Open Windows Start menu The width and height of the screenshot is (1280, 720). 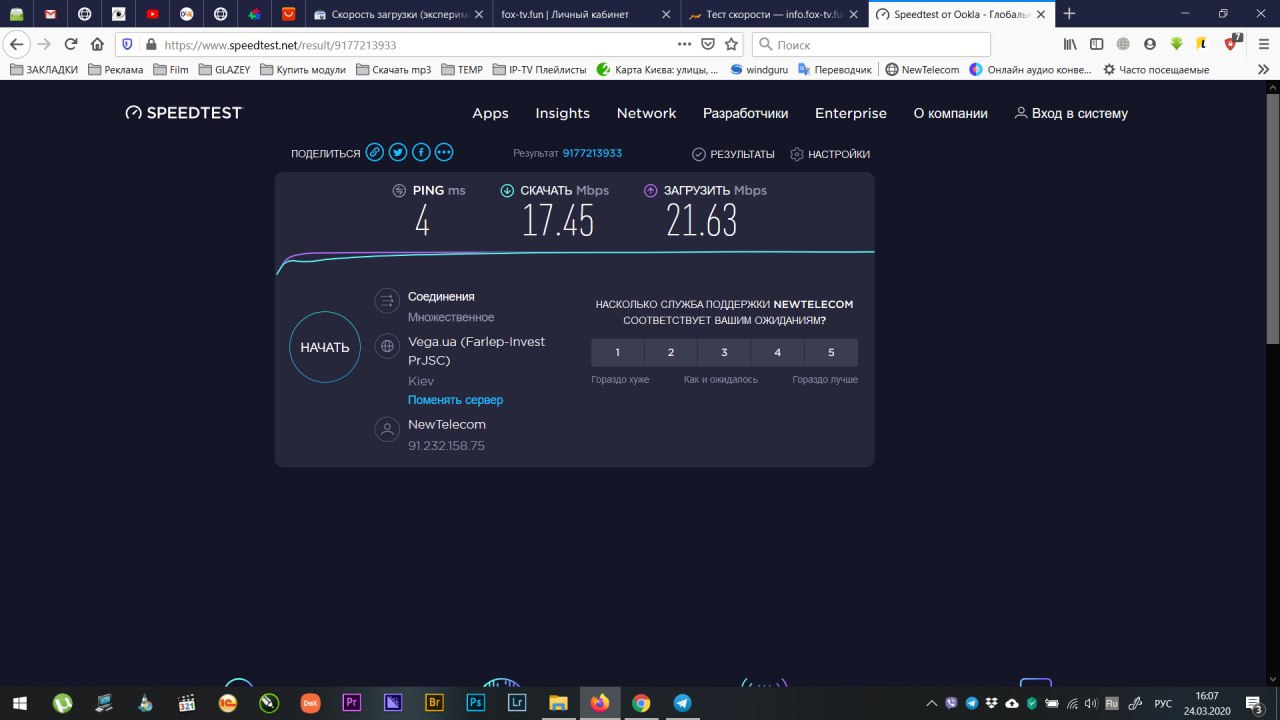[x=18, y=703]
